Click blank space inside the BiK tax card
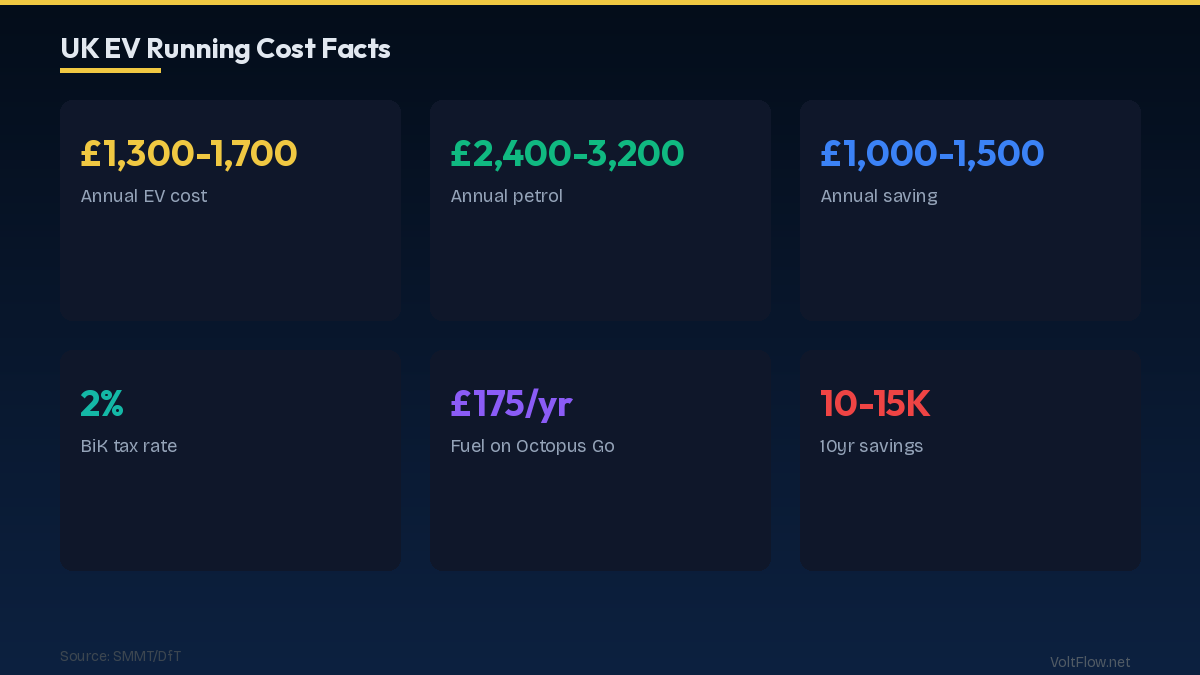Screen dimensions: 1200x675 tap(230, 515)
